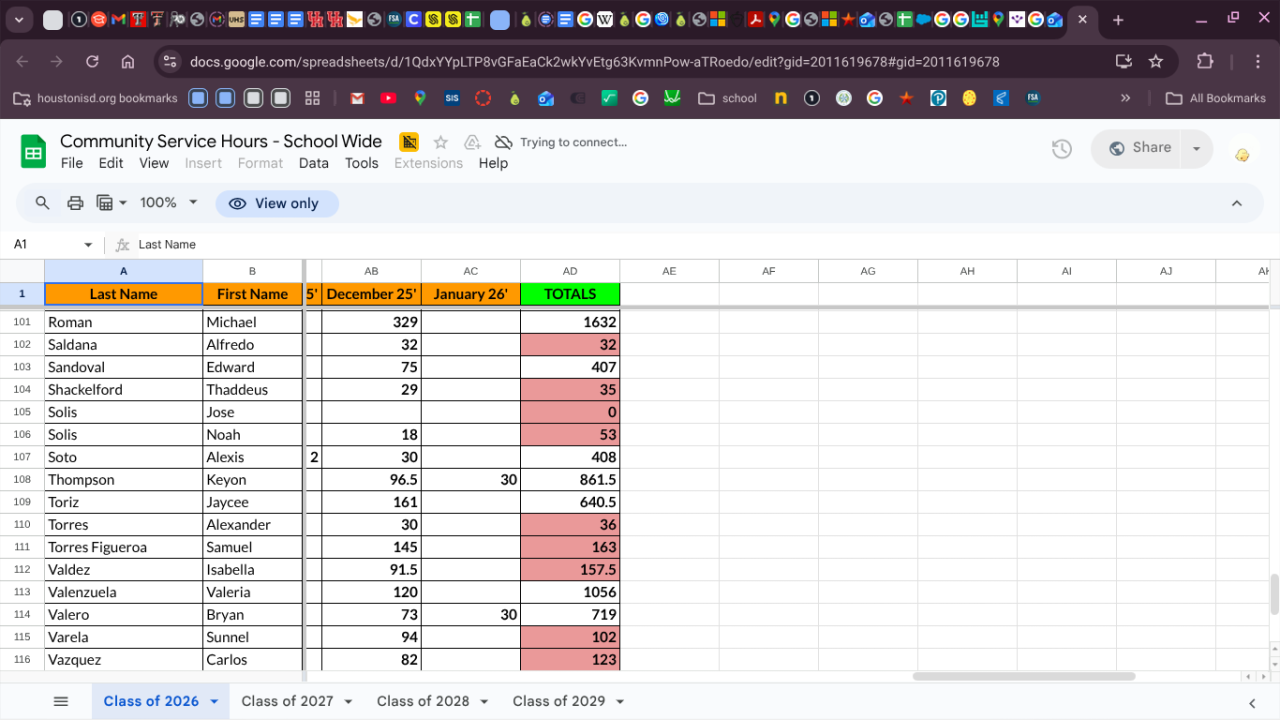Viewport: 1280px width, 720px height.
Task: Open the Class of 2026 tab dropdown
Action: coord(214,702)
